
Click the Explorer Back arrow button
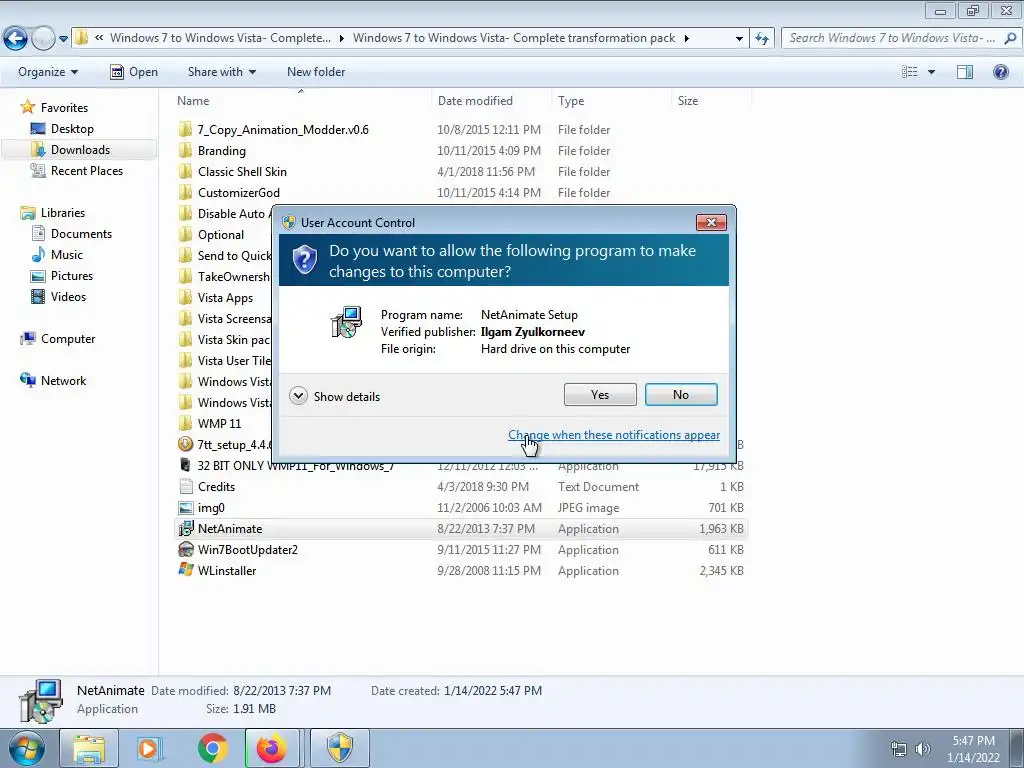15,39
